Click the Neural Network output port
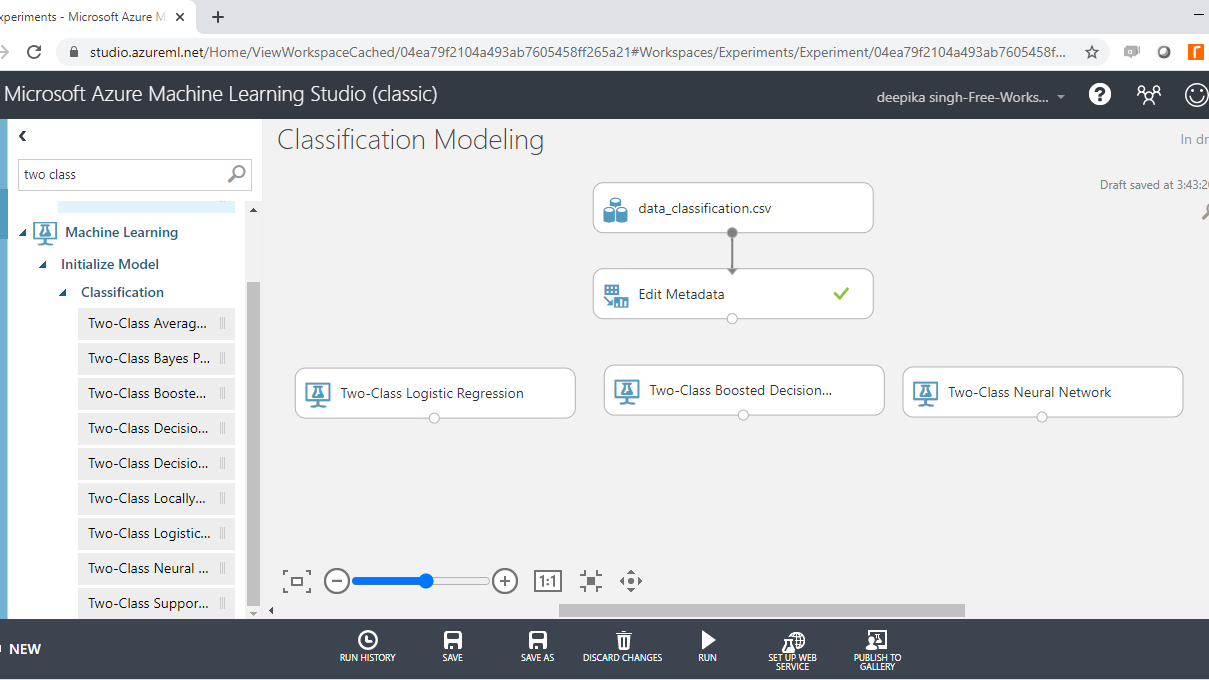The height and width of the screenshot is (680, 1209). tap(1042, 417)
